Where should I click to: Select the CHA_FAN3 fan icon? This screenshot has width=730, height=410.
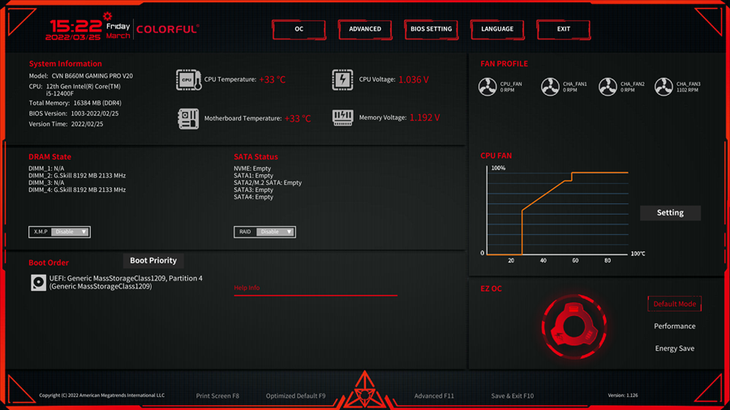pyautogui.click(x=664, y=88)
